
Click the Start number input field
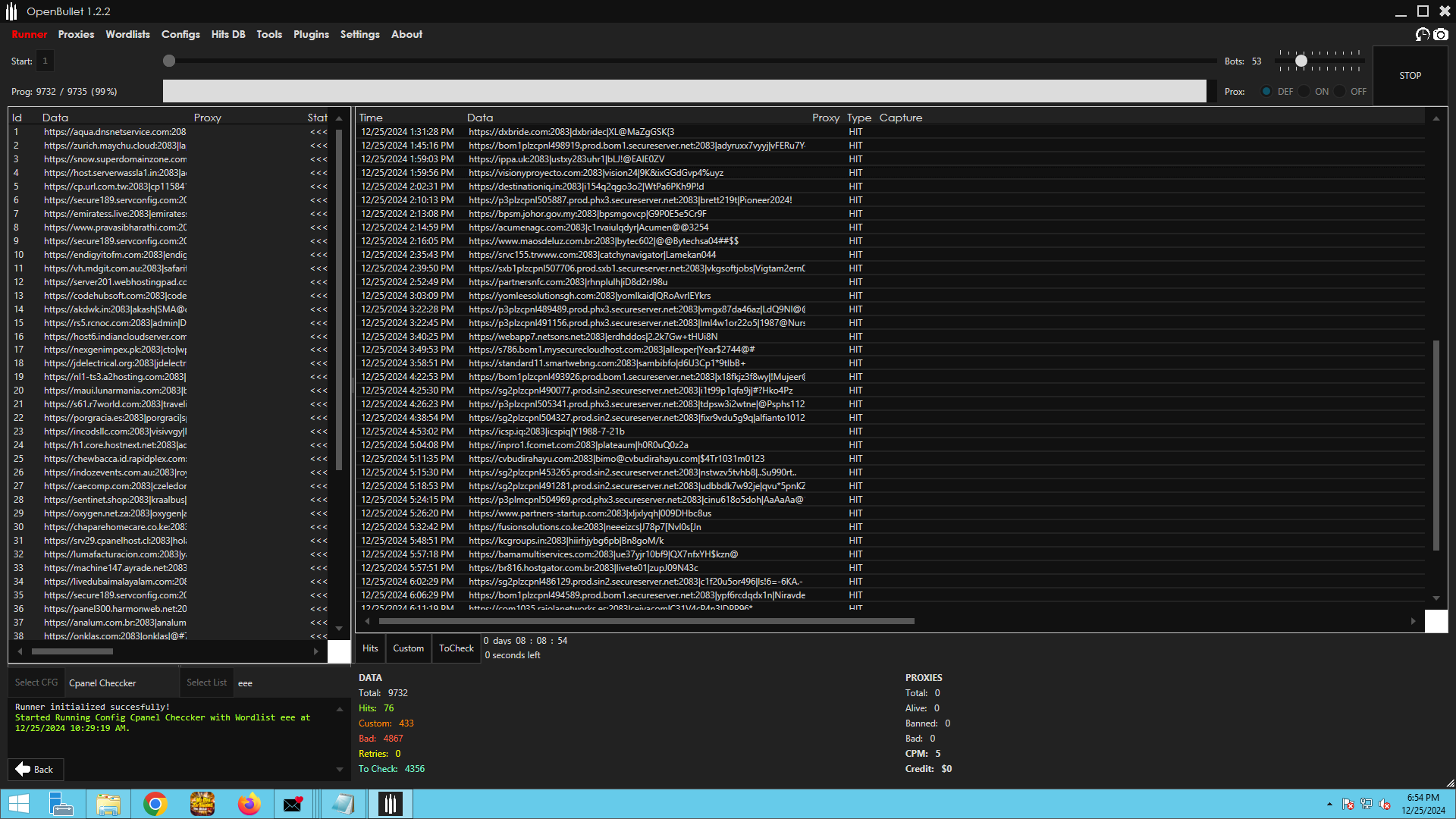45,61
